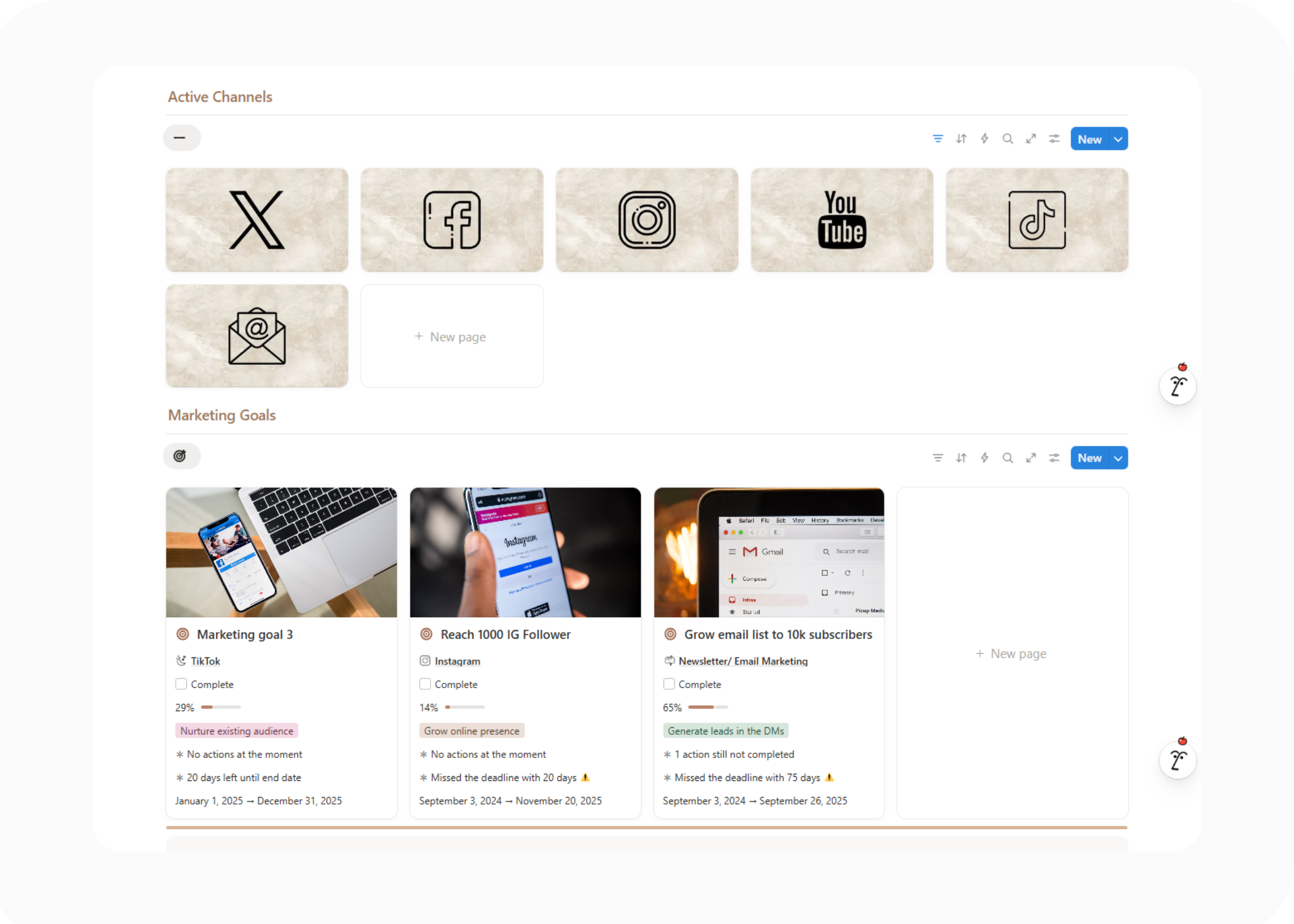The image size is (1294, 924).
Task: Open the TikTok channel card
Action: (x=1036, y=220)
